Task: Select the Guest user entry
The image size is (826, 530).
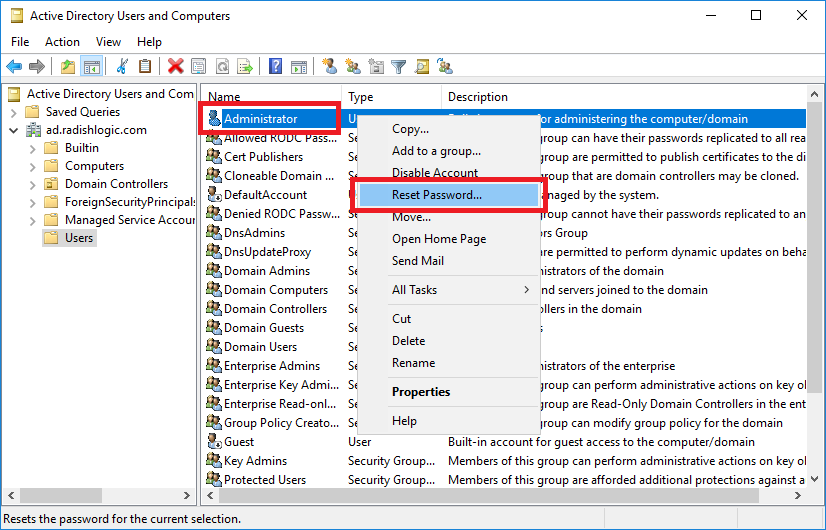Action: (239, 441)
